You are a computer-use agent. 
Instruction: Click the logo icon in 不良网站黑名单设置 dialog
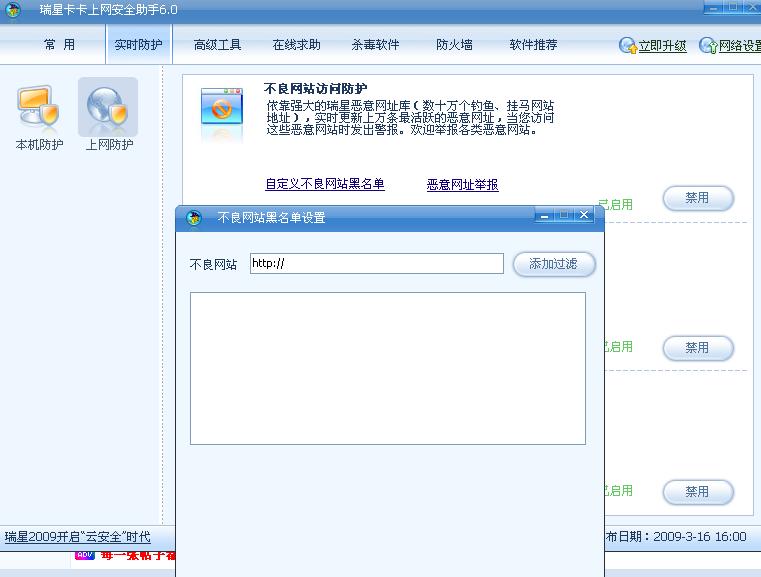[194, 217]
